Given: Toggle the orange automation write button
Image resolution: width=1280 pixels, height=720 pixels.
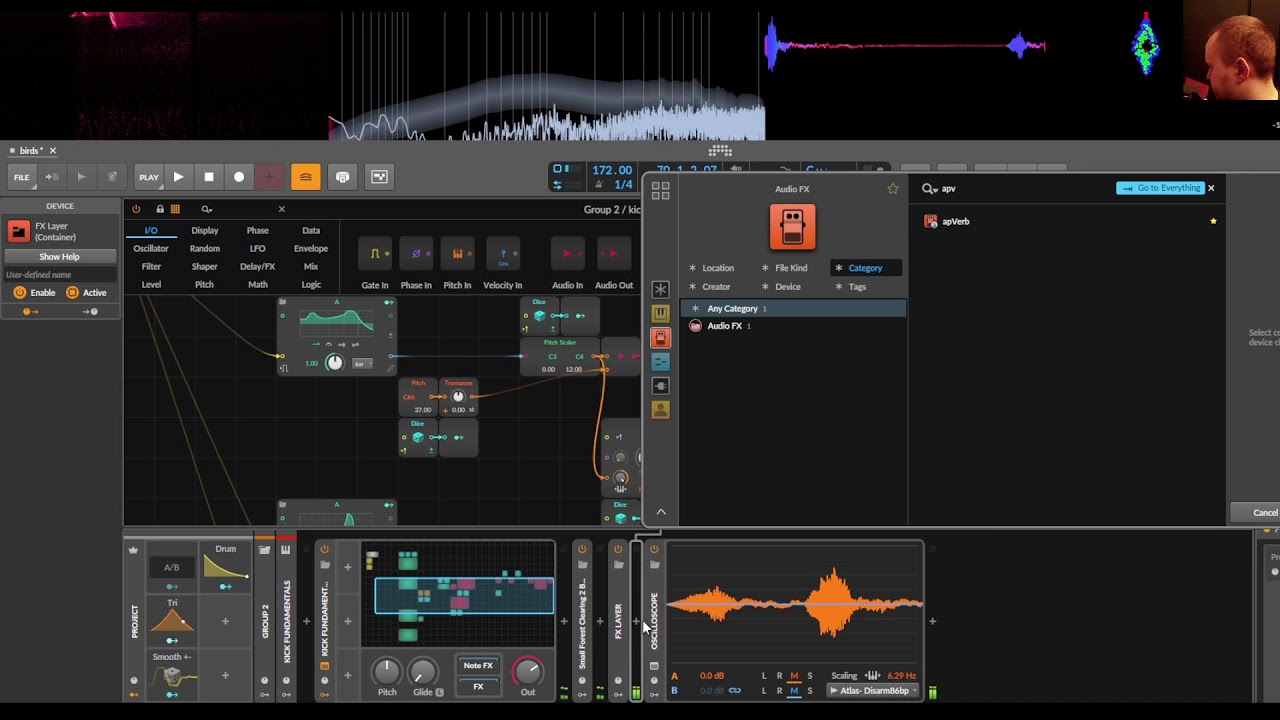Looking at the screenshot, I should (306, 177).
